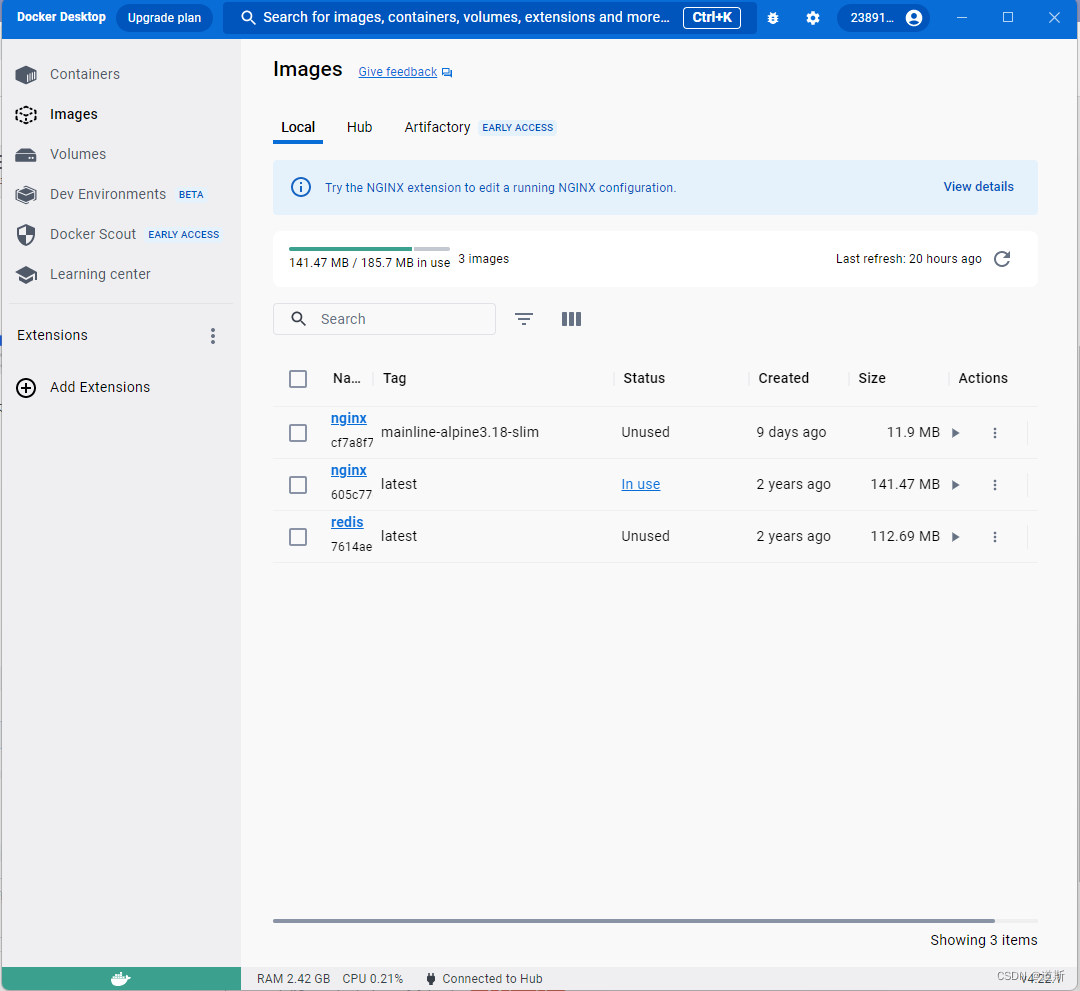Open the column visibility icon
This screenshot has height=991, width=1080.
point(571,319)
